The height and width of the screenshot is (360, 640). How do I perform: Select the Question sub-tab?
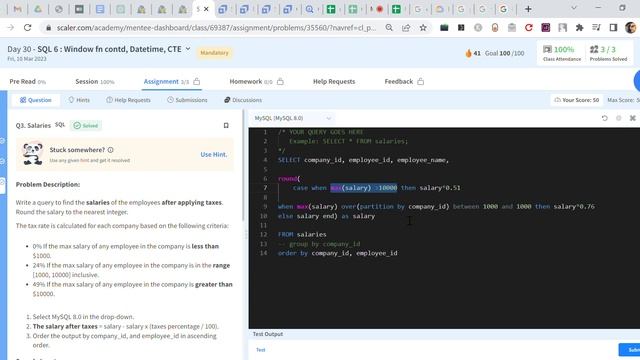[x=36, y=100]
